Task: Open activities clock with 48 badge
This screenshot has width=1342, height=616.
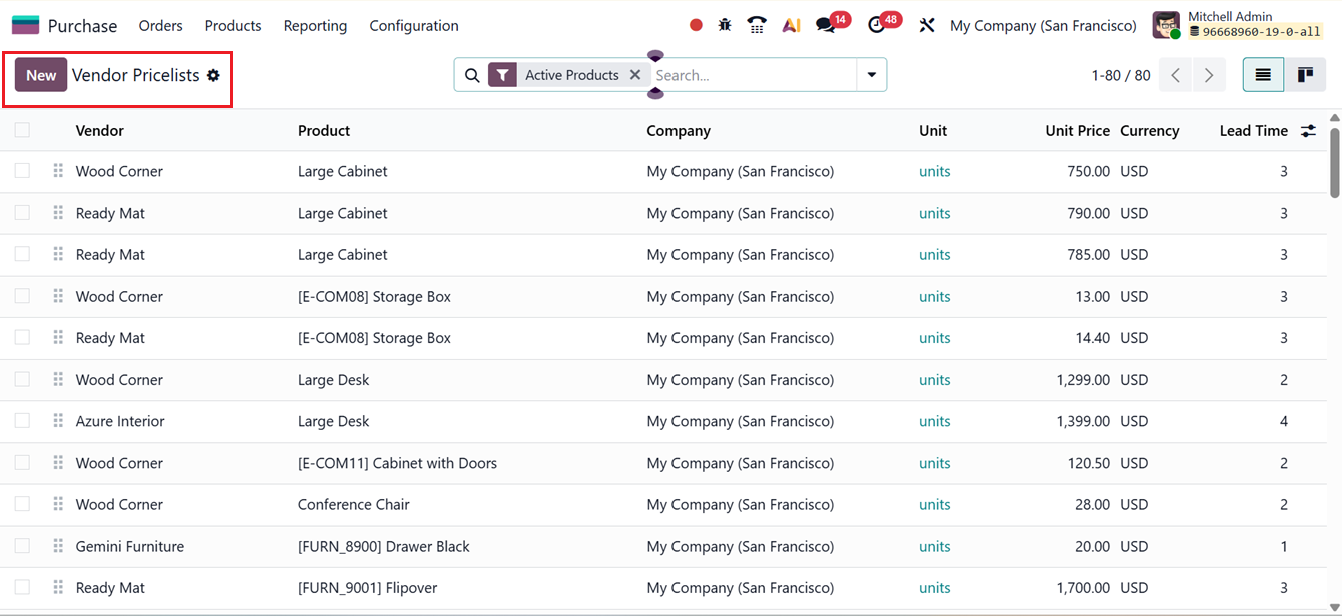Action: [877, 25]
